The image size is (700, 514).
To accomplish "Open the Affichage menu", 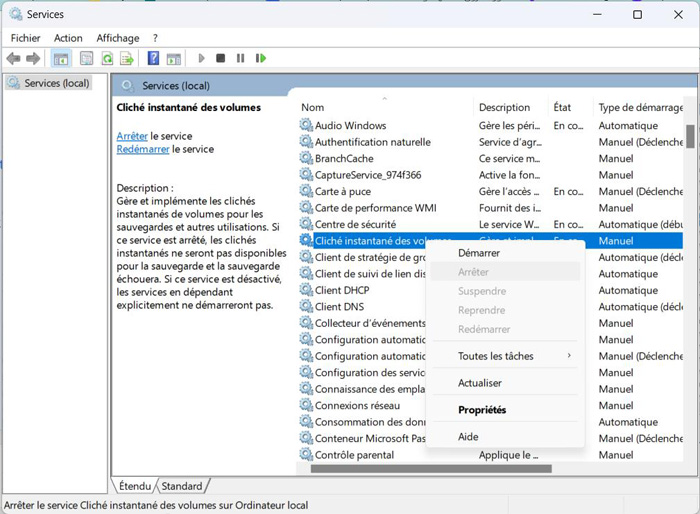I will coord(118,38).
